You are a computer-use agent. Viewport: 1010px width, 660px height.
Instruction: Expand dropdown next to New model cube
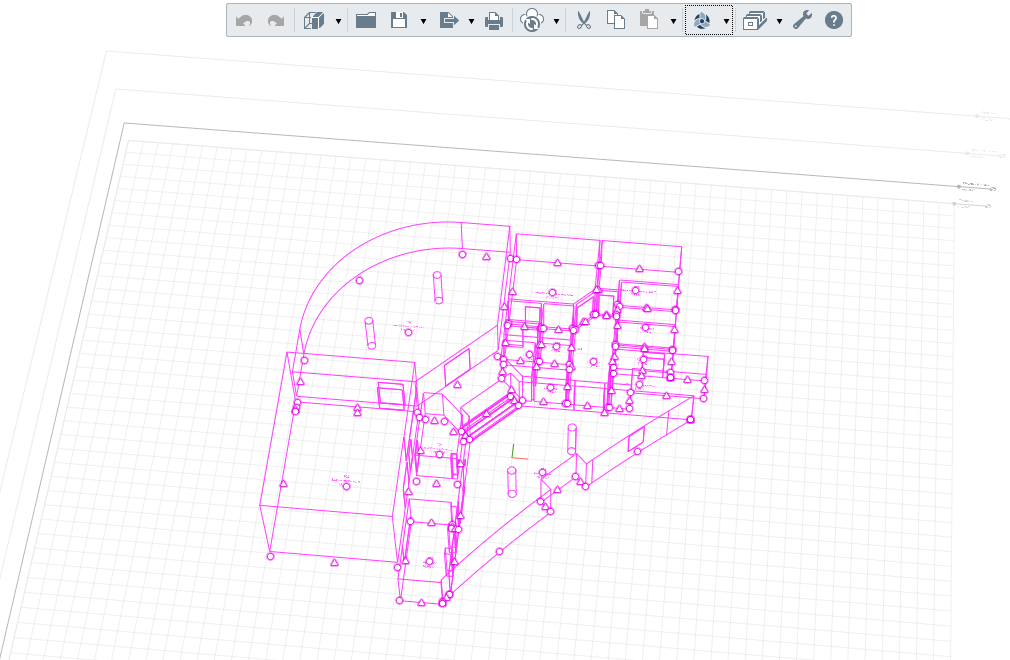click(338, 21)
